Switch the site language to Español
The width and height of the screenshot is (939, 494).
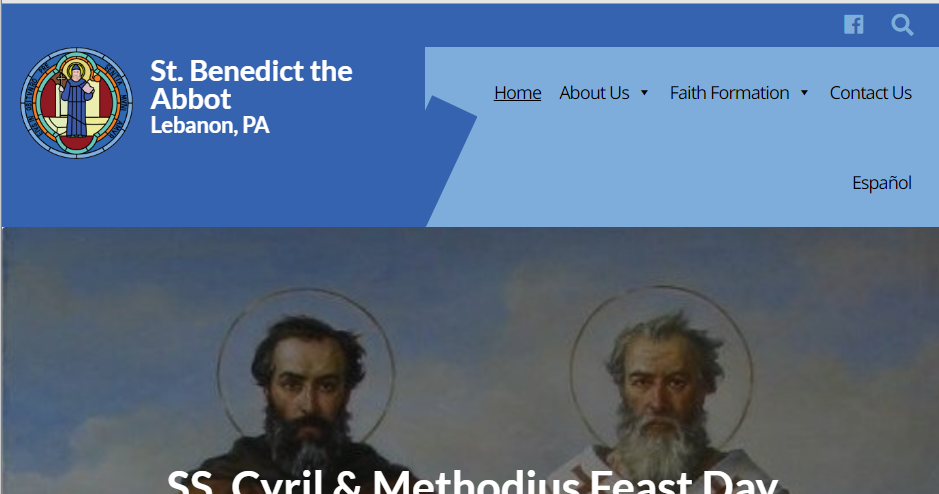pyautogui.click(x=881, y=183)
